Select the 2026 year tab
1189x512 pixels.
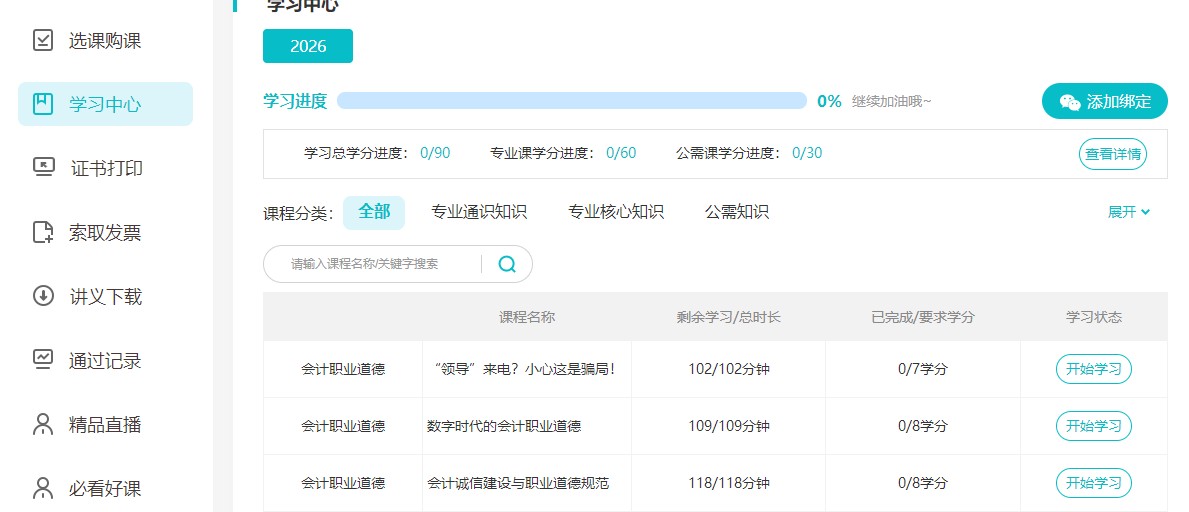(x=308, y=46)
